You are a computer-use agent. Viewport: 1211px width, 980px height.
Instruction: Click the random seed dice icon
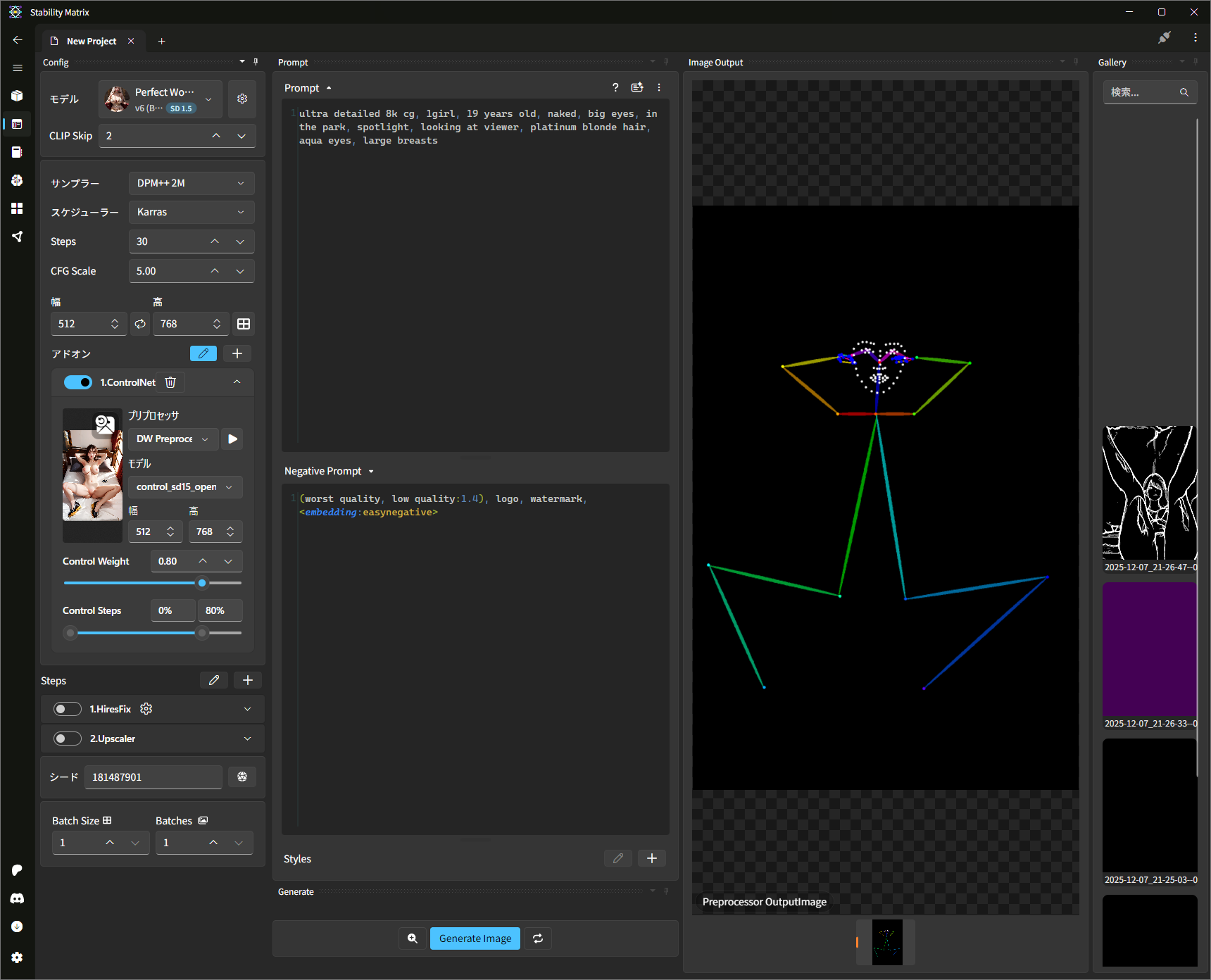point(242,777)
